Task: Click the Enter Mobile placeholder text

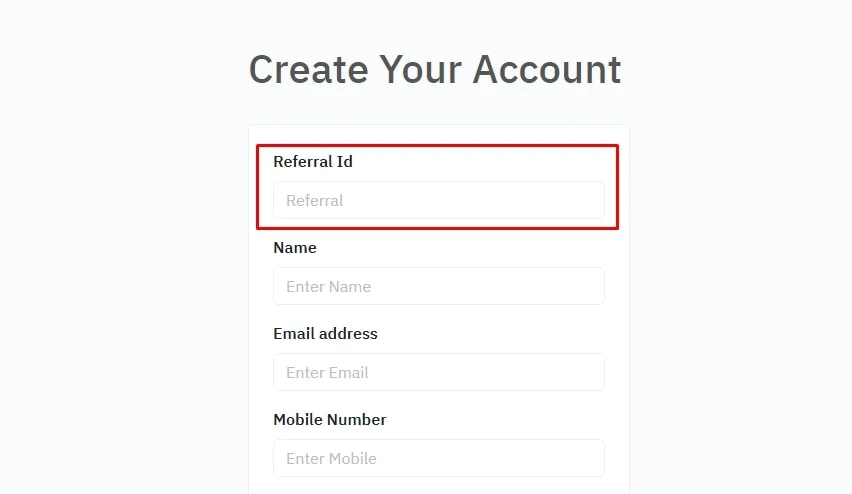Action: click(x=331, y=458)
